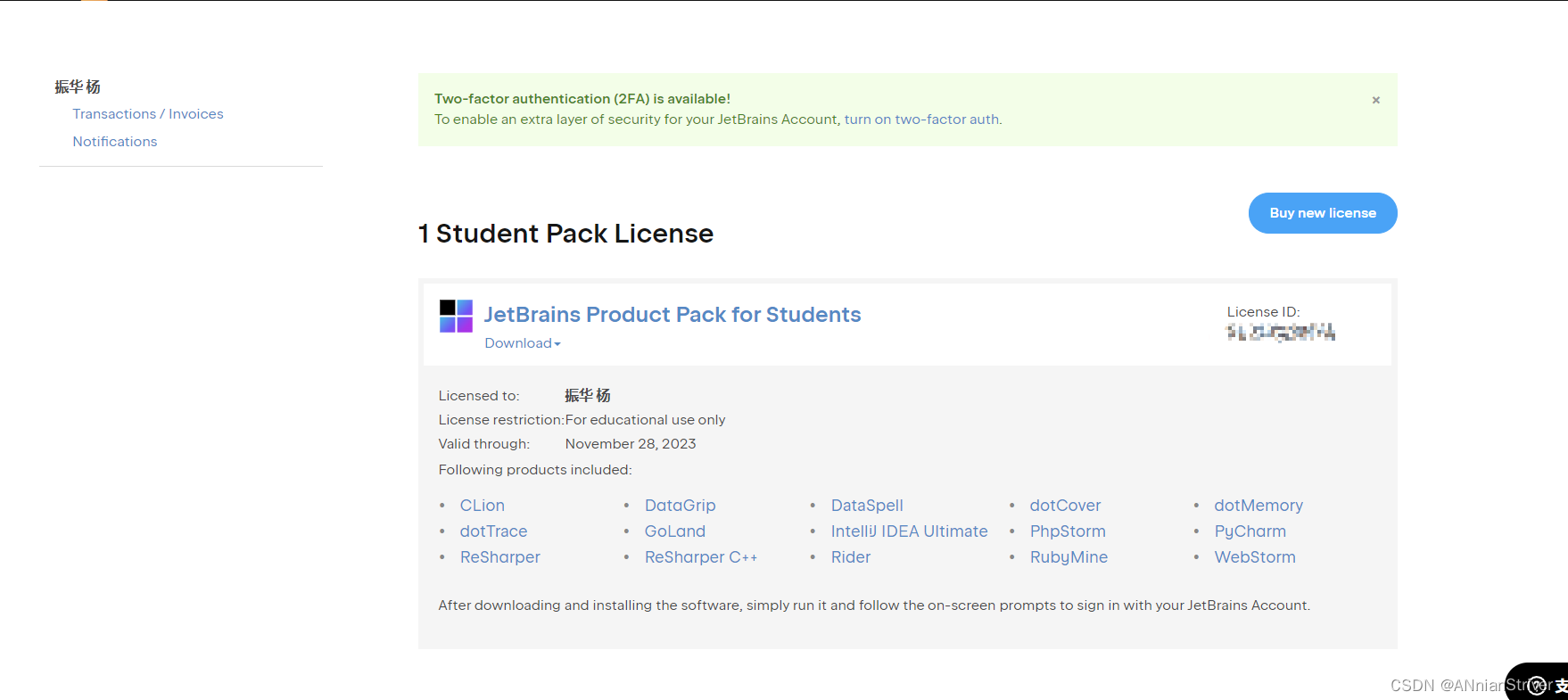Select the For educational use only text
Screen dimensions: 1568x700
[646, 420]
